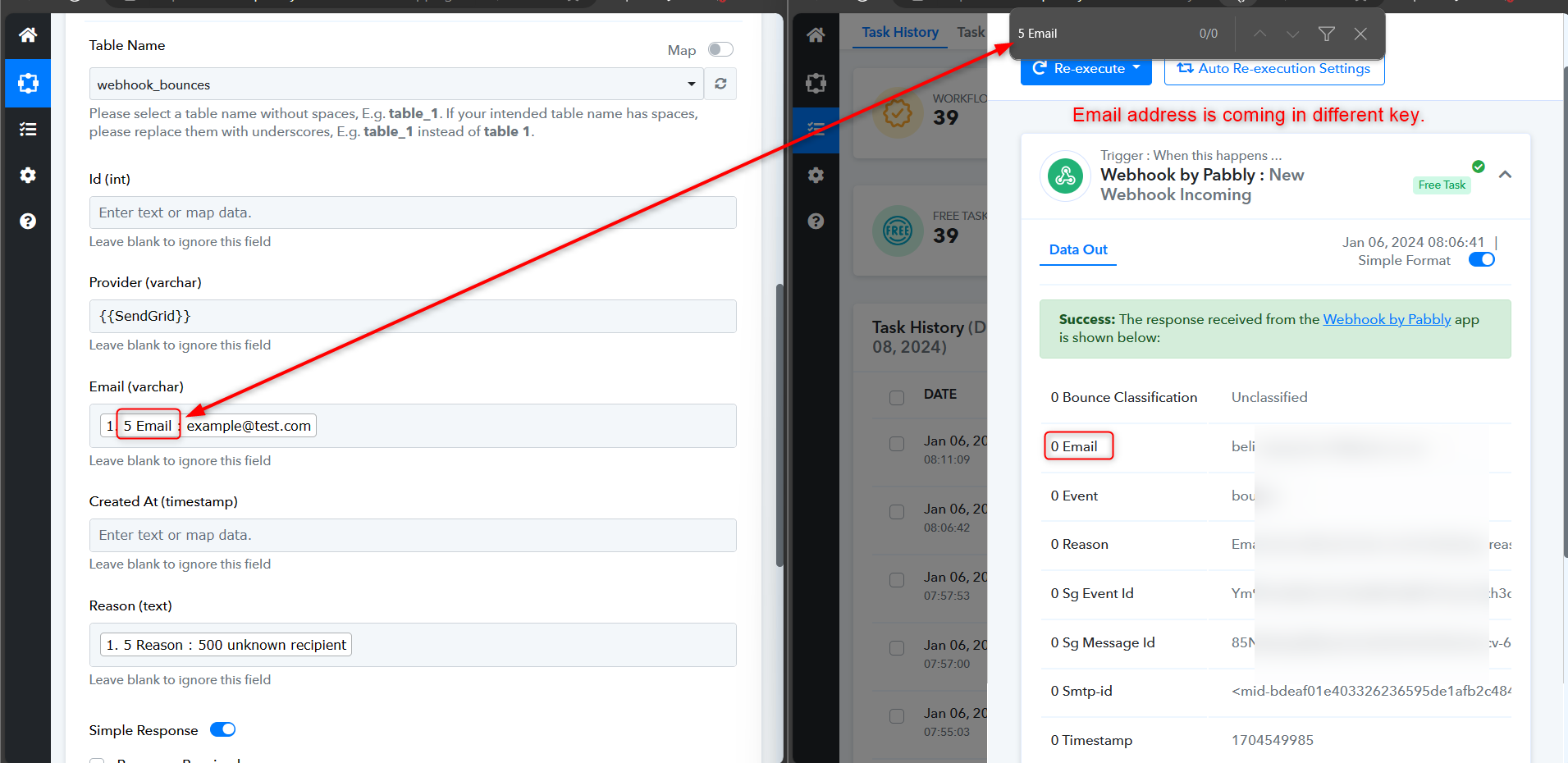Click the workflow badge icon above 39
Viewport: 1568px width, 763px height.
(x=898, y=113)
